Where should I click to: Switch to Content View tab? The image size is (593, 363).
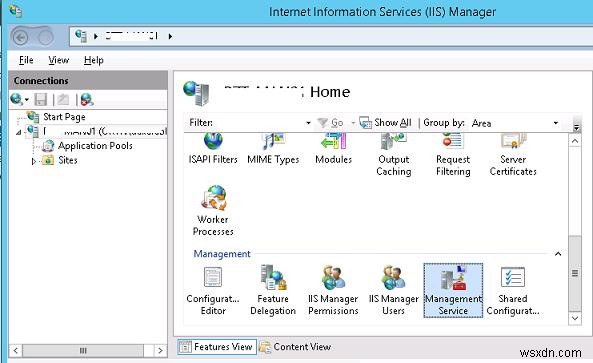pyautogui.click(x=295, y=347)
